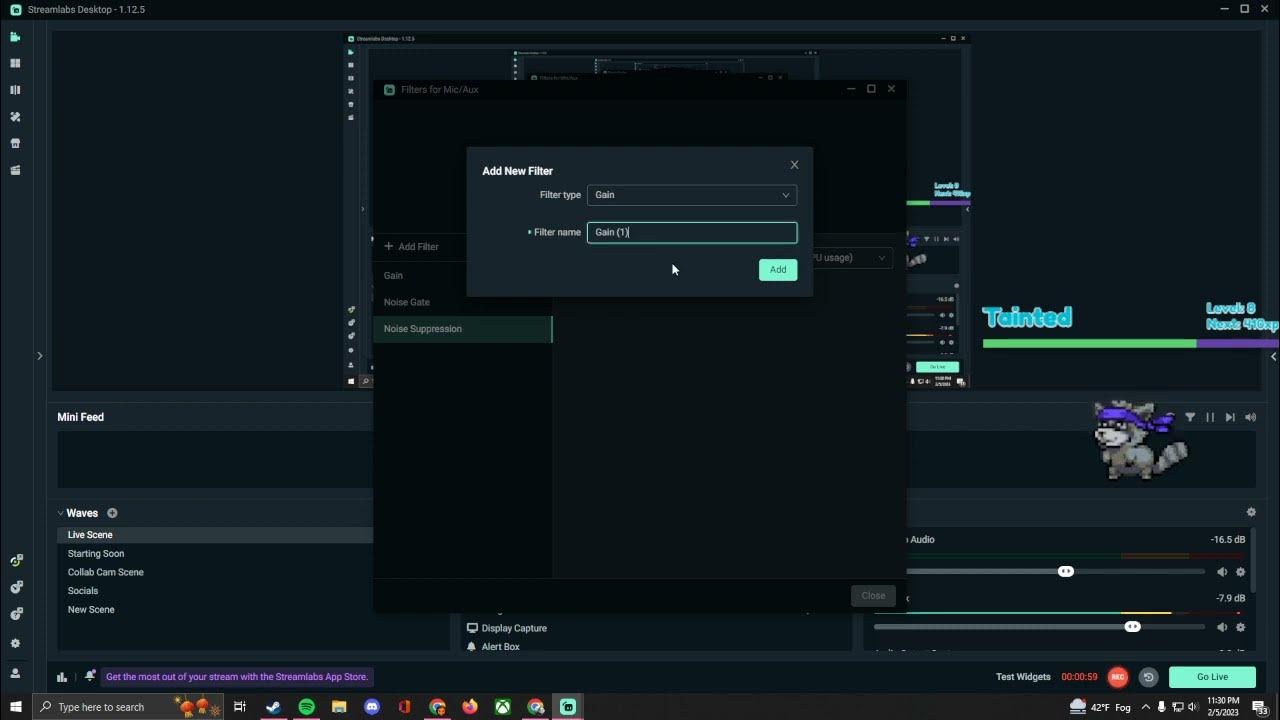Select the Noise Suppression filter

pyautogui.click(x=462, y=329)
